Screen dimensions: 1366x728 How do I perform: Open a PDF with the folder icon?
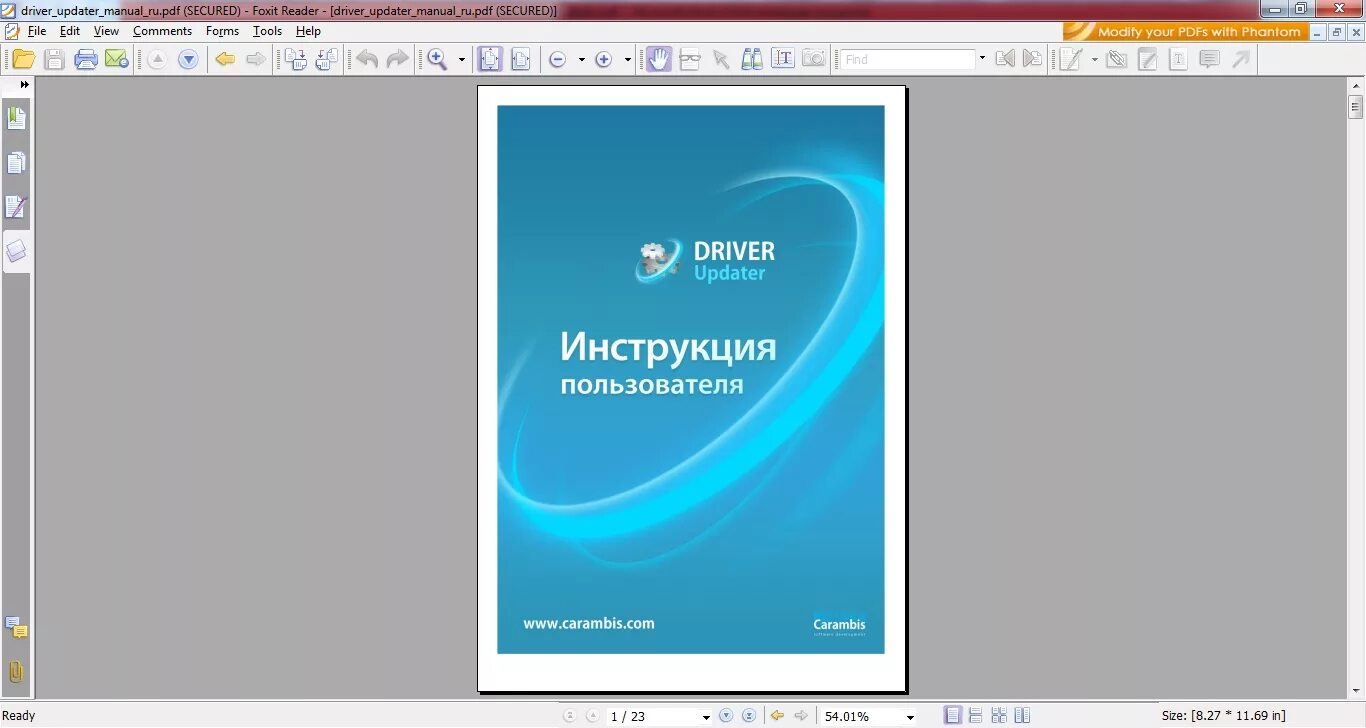click(x=23, y=59)
